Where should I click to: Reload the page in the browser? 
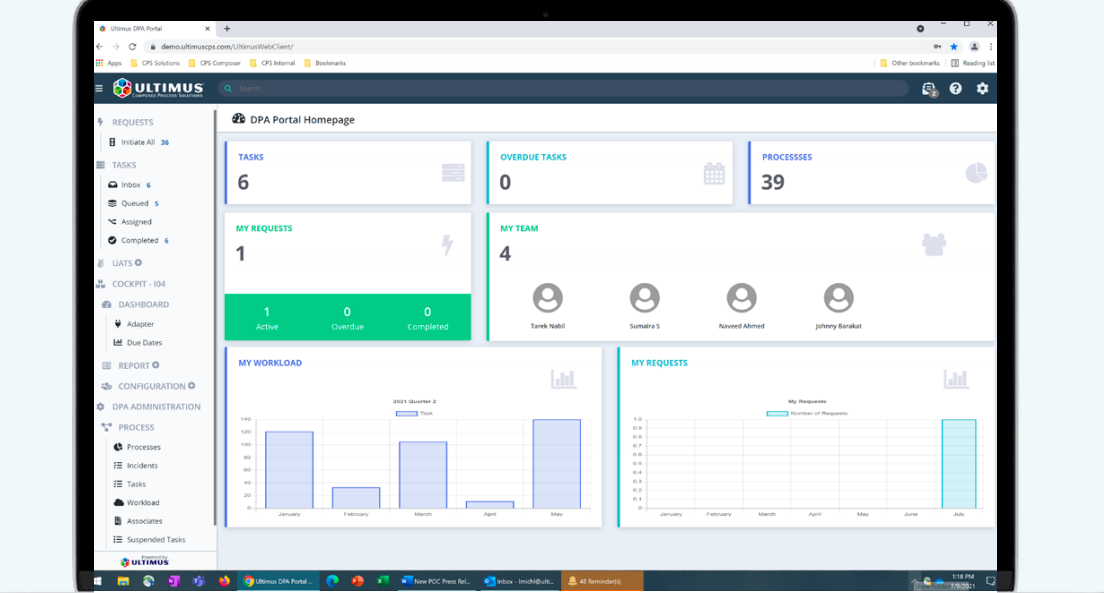coord(132,46)
